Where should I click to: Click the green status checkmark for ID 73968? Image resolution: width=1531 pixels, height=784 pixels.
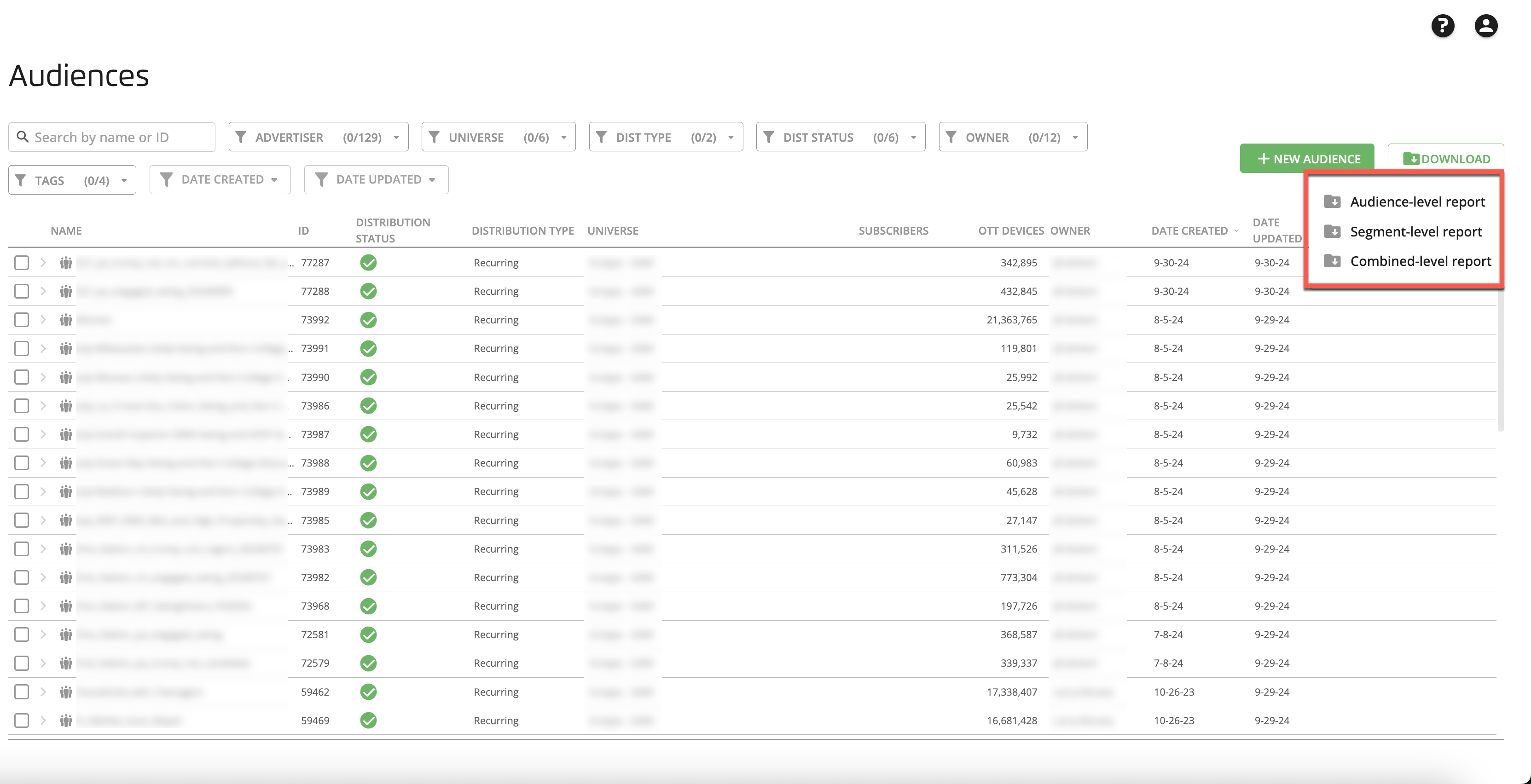369,606
